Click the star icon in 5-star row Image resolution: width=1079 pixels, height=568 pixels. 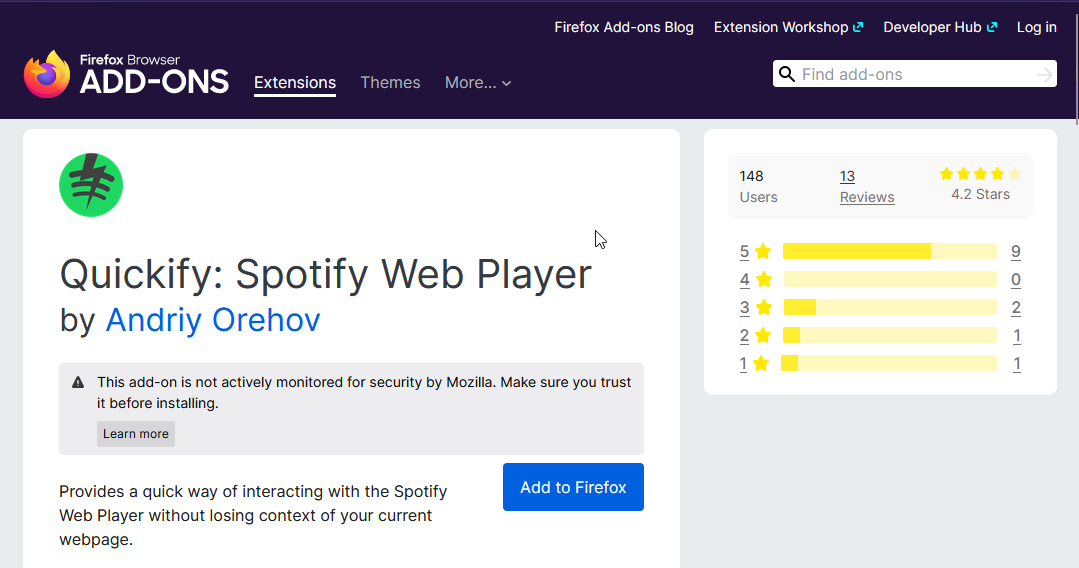click(x=763, y=251)
